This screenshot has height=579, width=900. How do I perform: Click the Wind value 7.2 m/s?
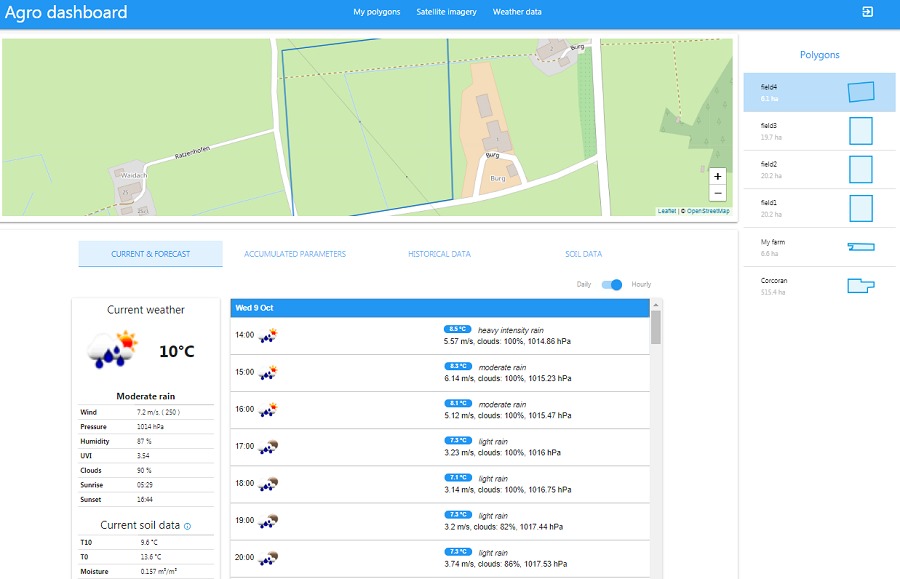pos(158,412)
